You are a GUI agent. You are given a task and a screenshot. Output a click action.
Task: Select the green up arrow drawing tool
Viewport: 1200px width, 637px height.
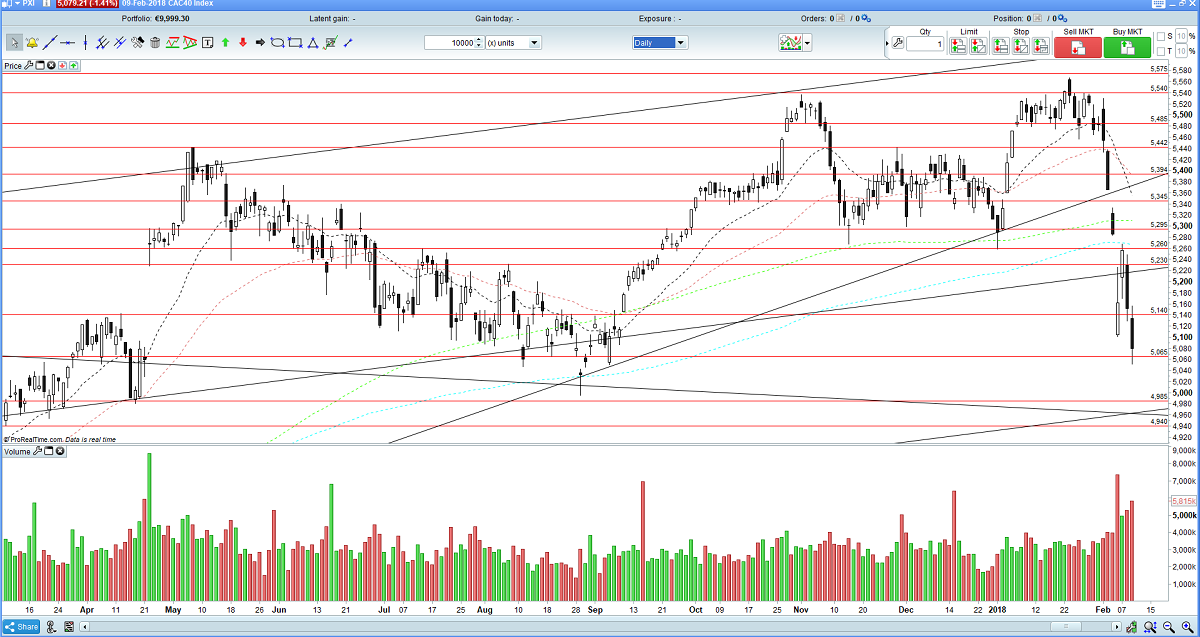click(225, 42)
